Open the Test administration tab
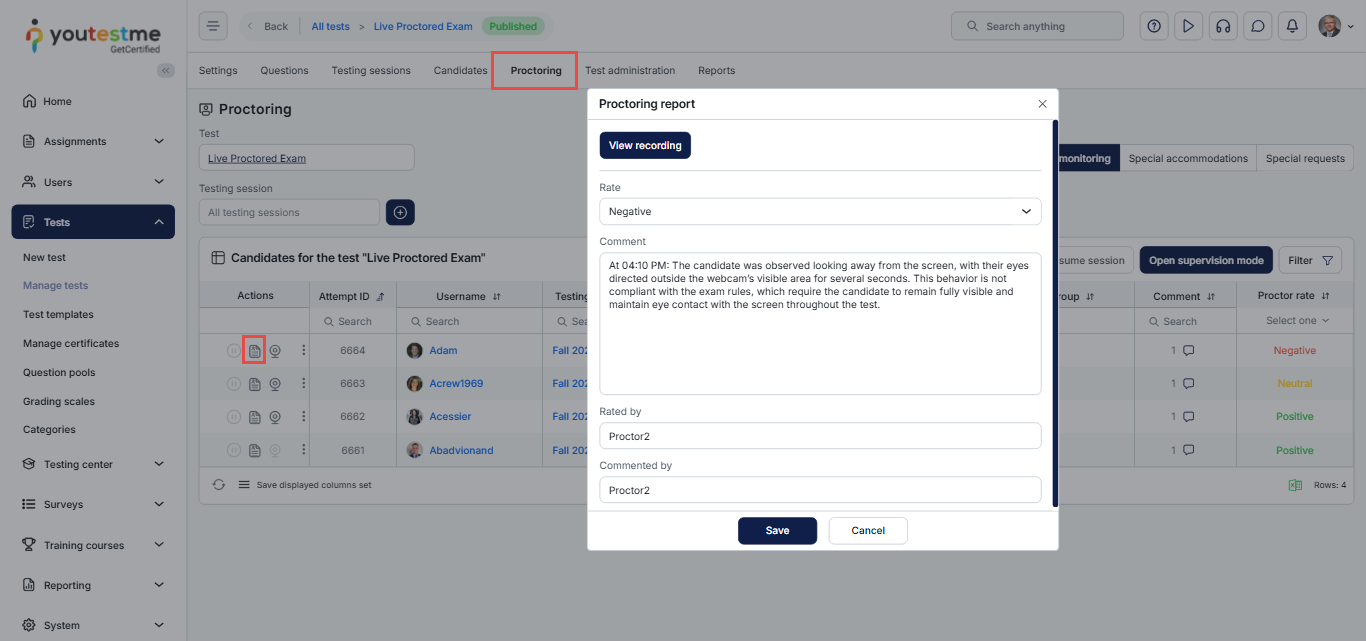Viewport: 1366px width, 641px height. click(x=630, y=71)
